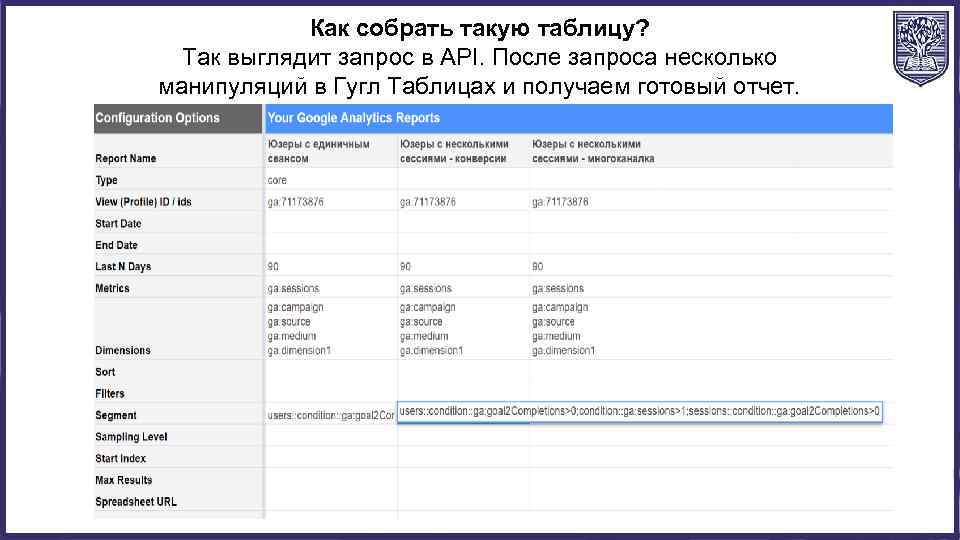Select the 'Configuration Options' header cell
This screenshot has height=540, width=960.
click(178, 118)
